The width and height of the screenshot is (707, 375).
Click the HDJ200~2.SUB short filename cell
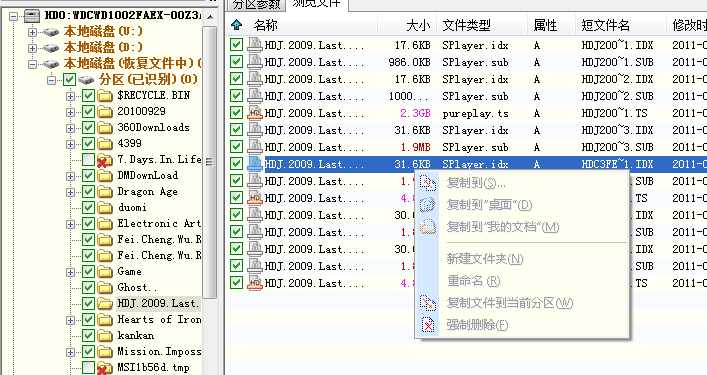click(617, 96)
